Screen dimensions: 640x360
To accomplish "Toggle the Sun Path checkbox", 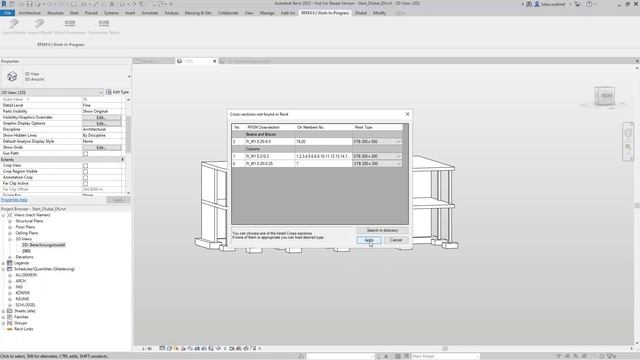I will [85, 153].
